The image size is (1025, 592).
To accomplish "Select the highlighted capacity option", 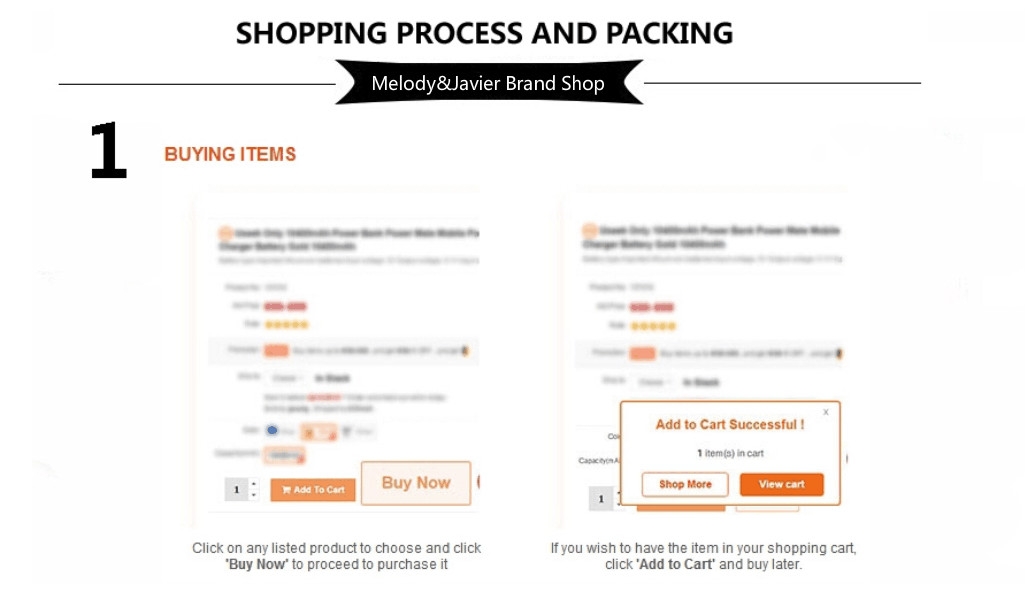I will (x=284, y=455).
